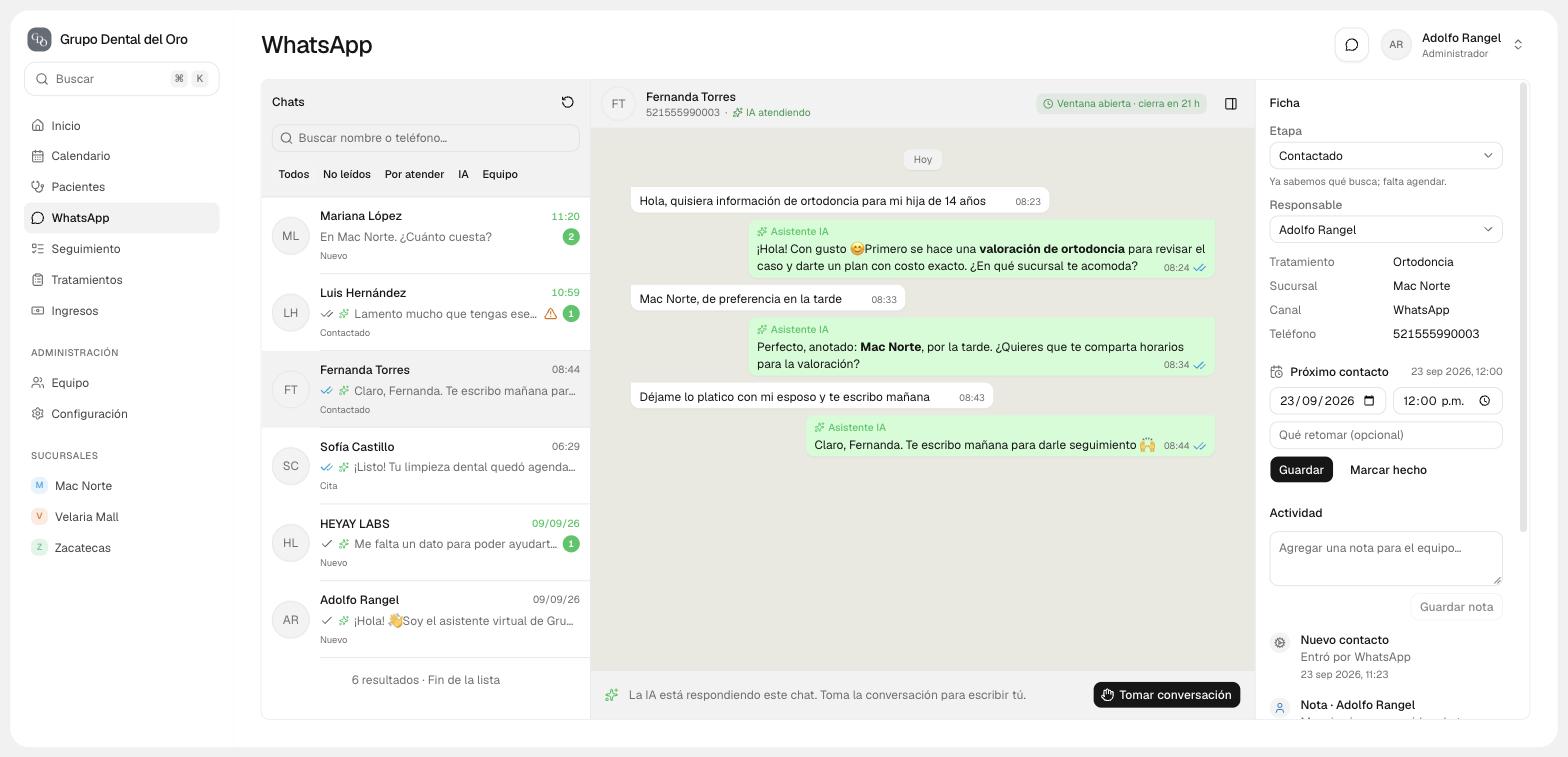Image resolution: width=1568 pixels, height=757 pixels.
Task: Click the Velaria Mall V icon
Action: coord(39,517)
